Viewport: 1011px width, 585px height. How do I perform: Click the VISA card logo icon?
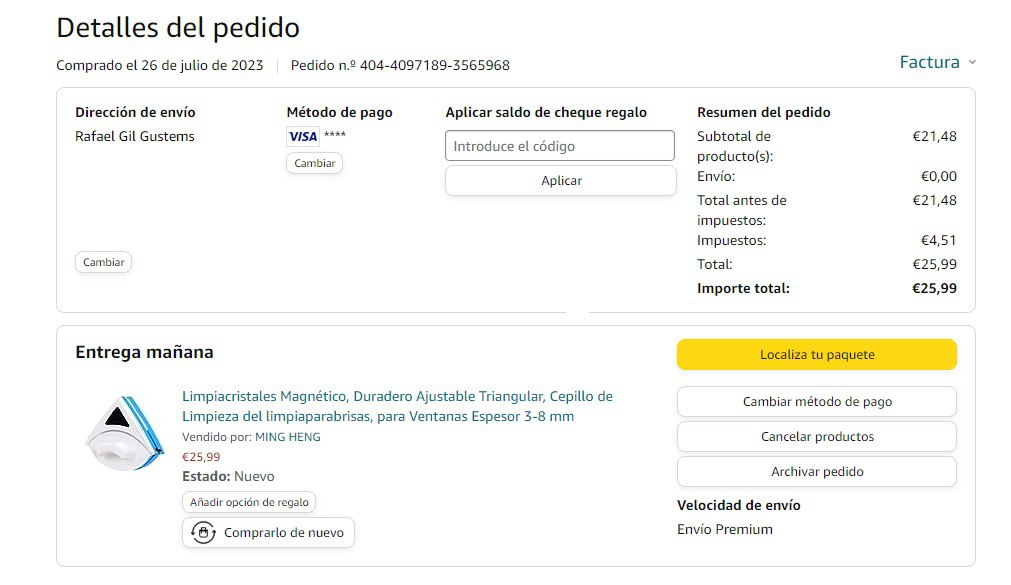(x=302, y=137)
